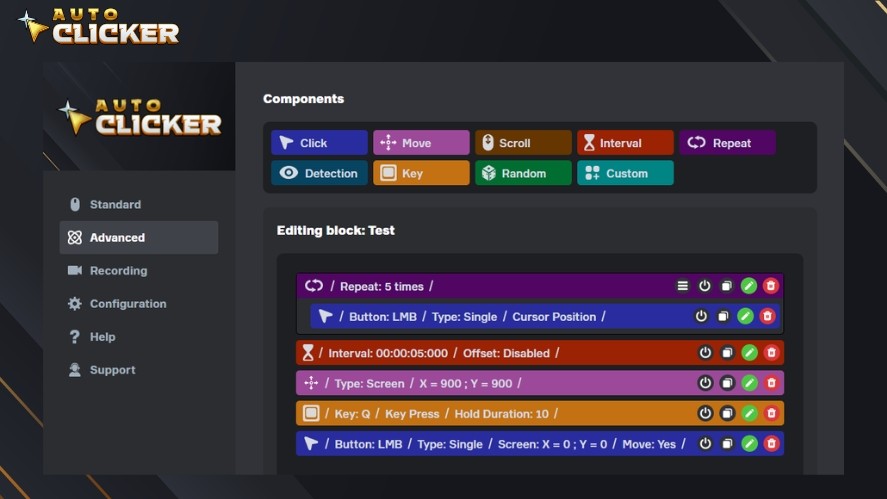This screenshot has width=887, height=499.
Task: Select the 'Offset: Disabled' text
Action: 506,353
